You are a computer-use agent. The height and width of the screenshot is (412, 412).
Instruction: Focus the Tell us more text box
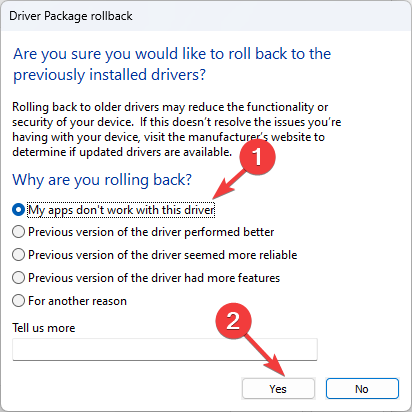pyautogui.click(x=165, y=349)
